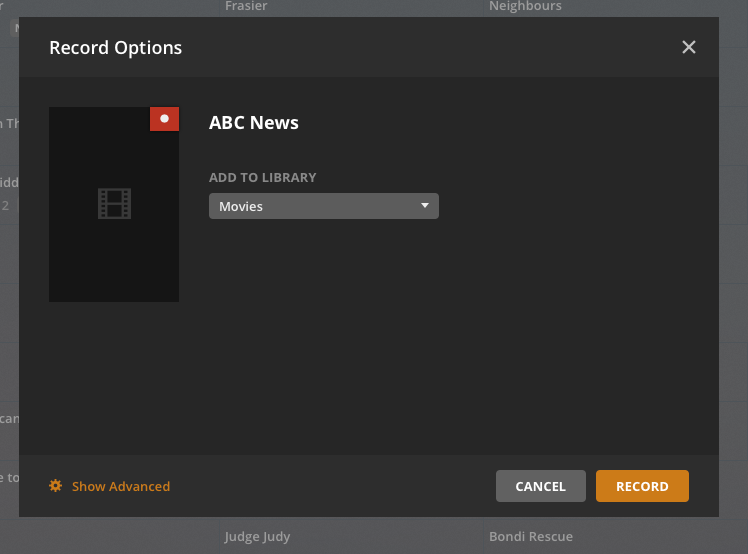Select Judge Judy in the background guide
The width and height of the screenshot is (748, 554).
[x=258, y=537]
